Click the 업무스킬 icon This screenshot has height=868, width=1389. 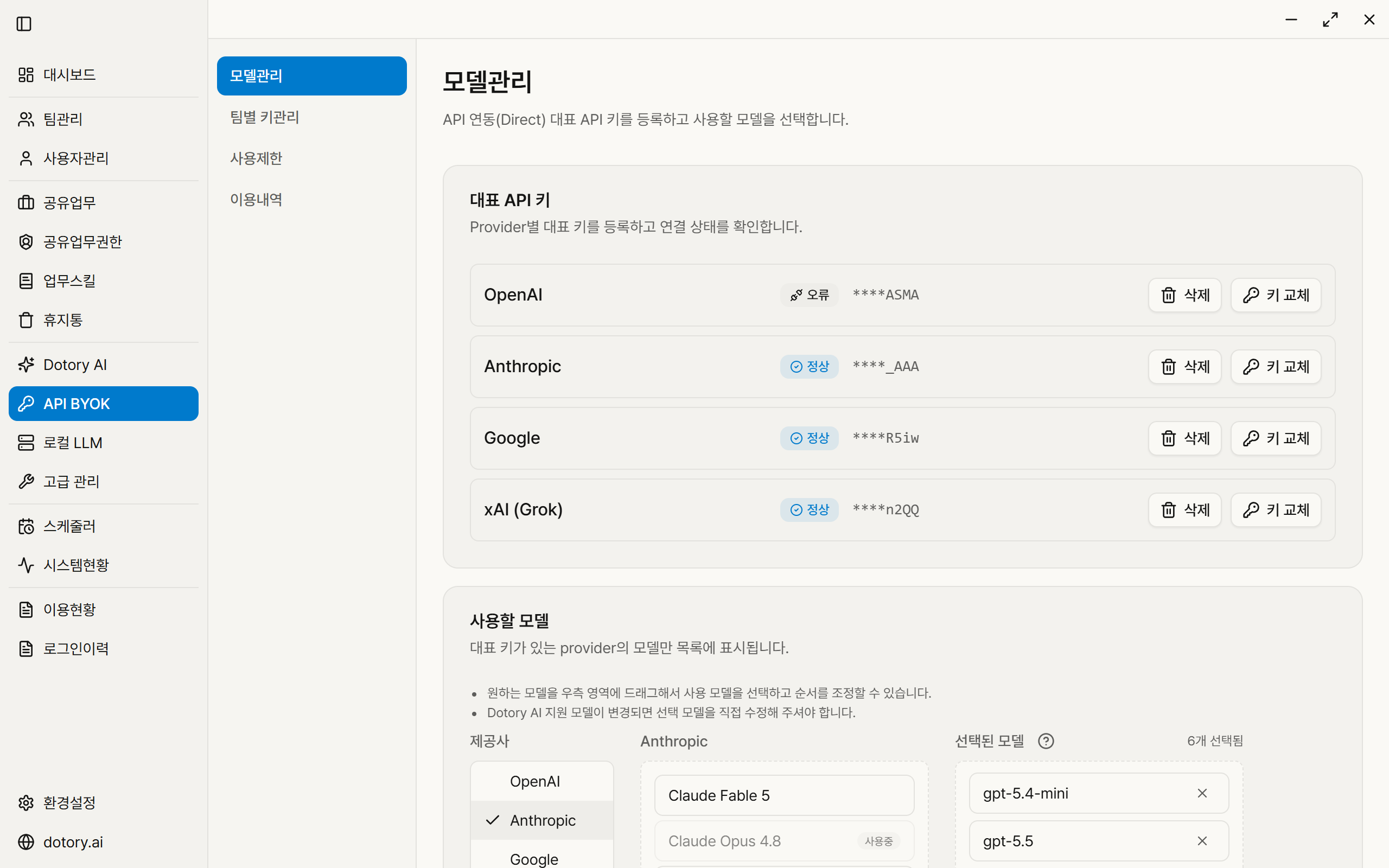click(x=26, y=280)
